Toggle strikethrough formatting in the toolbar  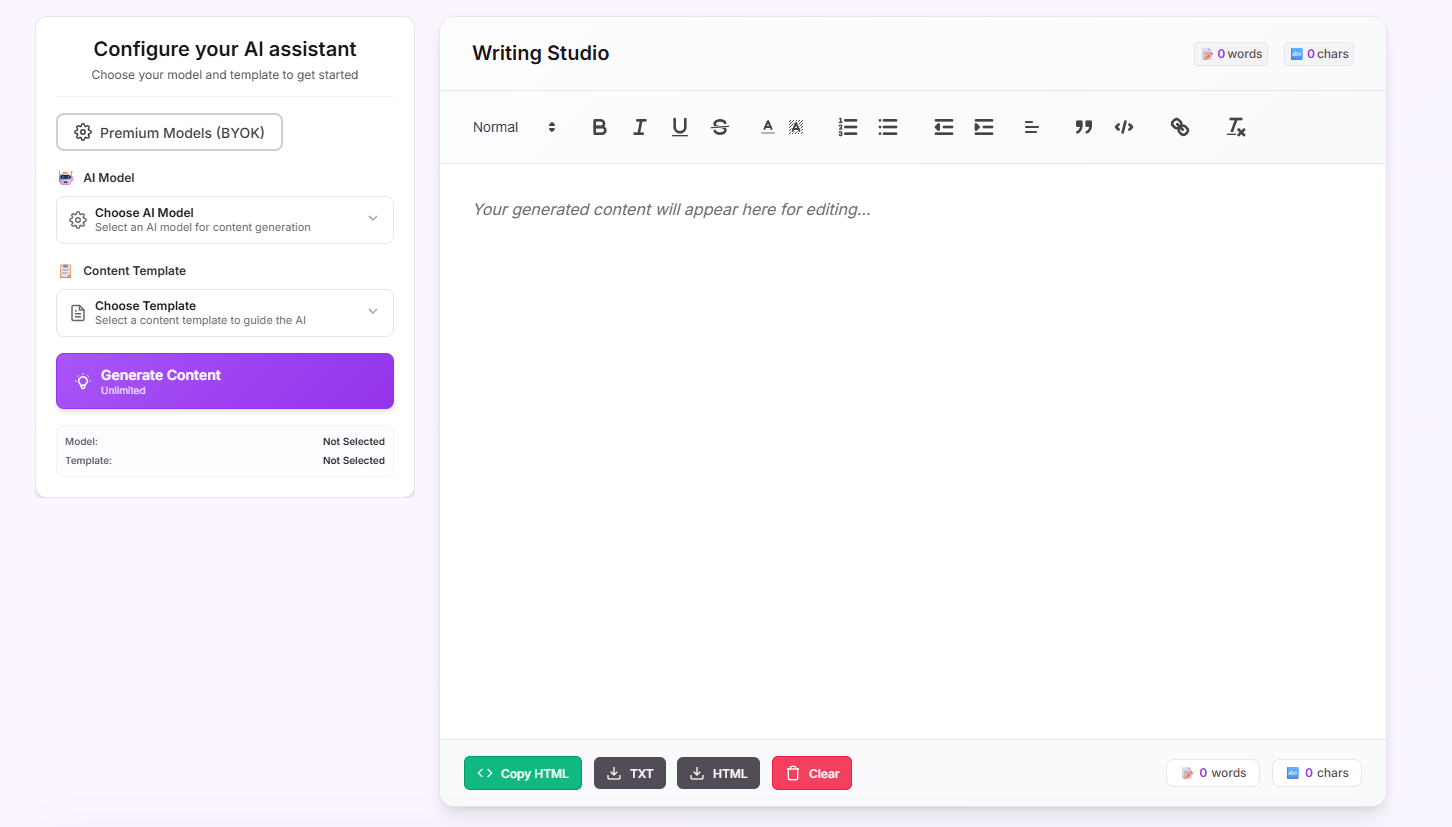[720, 127]
